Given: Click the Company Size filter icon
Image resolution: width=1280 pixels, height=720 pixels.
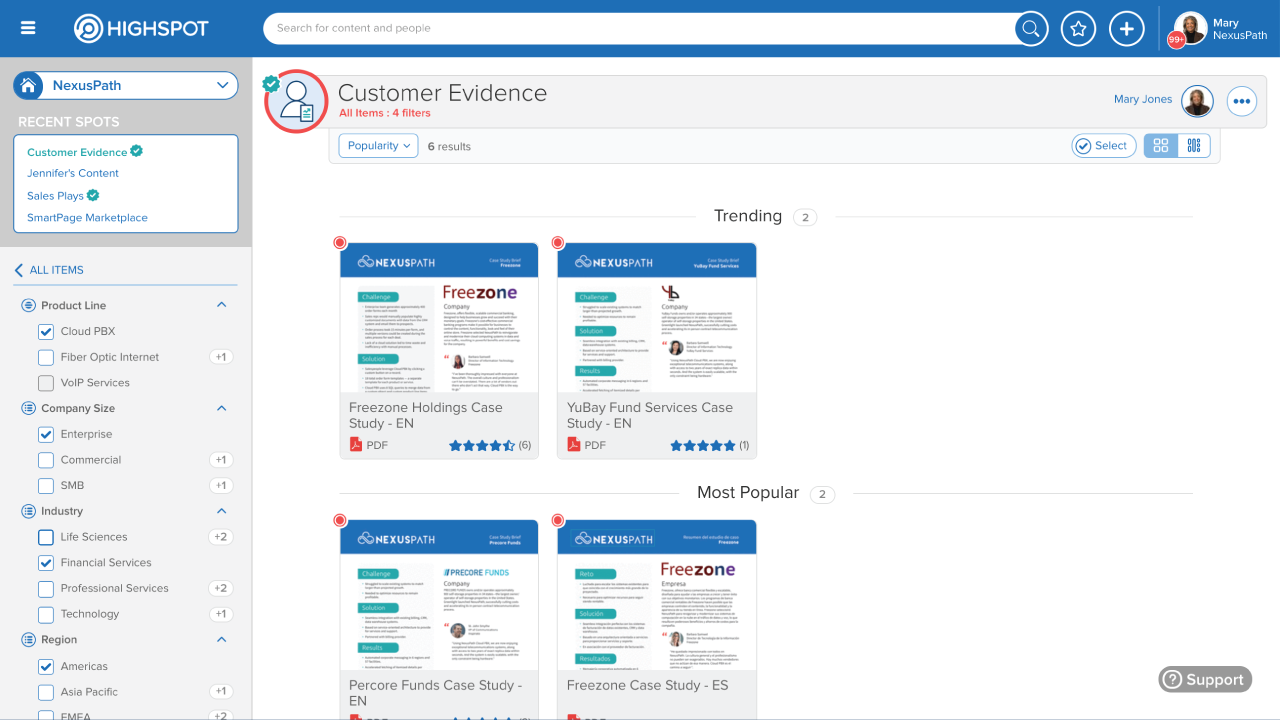Looking at the screenshot, I should [x=28, y=408].
